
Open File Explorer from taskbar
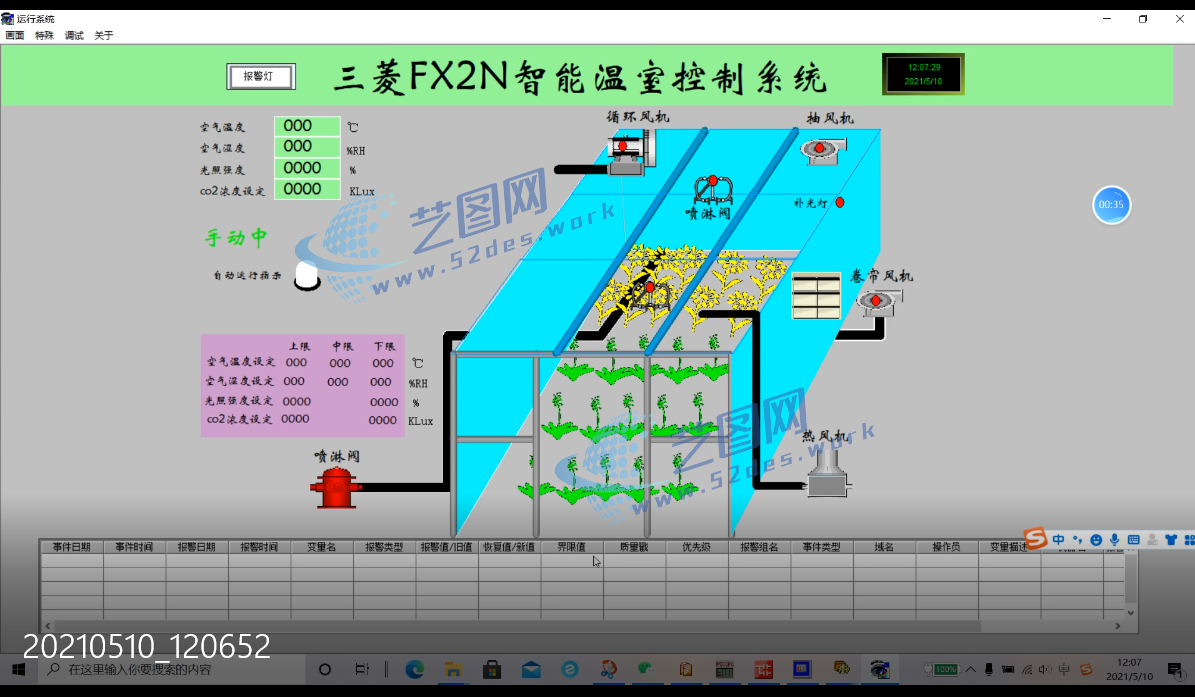[x=453, y=670]
